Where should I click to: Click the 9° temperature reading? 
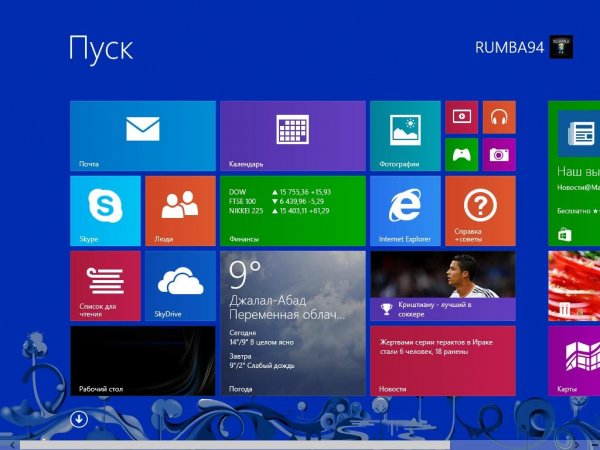coord(245,274)
